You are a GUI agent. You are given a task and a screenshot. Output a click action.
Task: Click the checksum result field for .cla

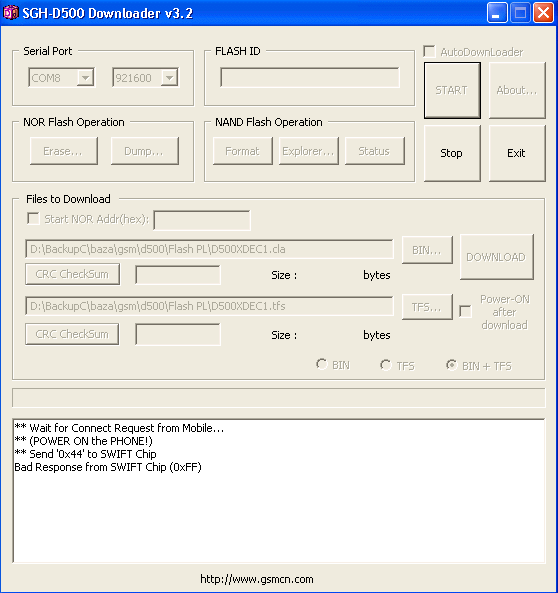[178, 275]
